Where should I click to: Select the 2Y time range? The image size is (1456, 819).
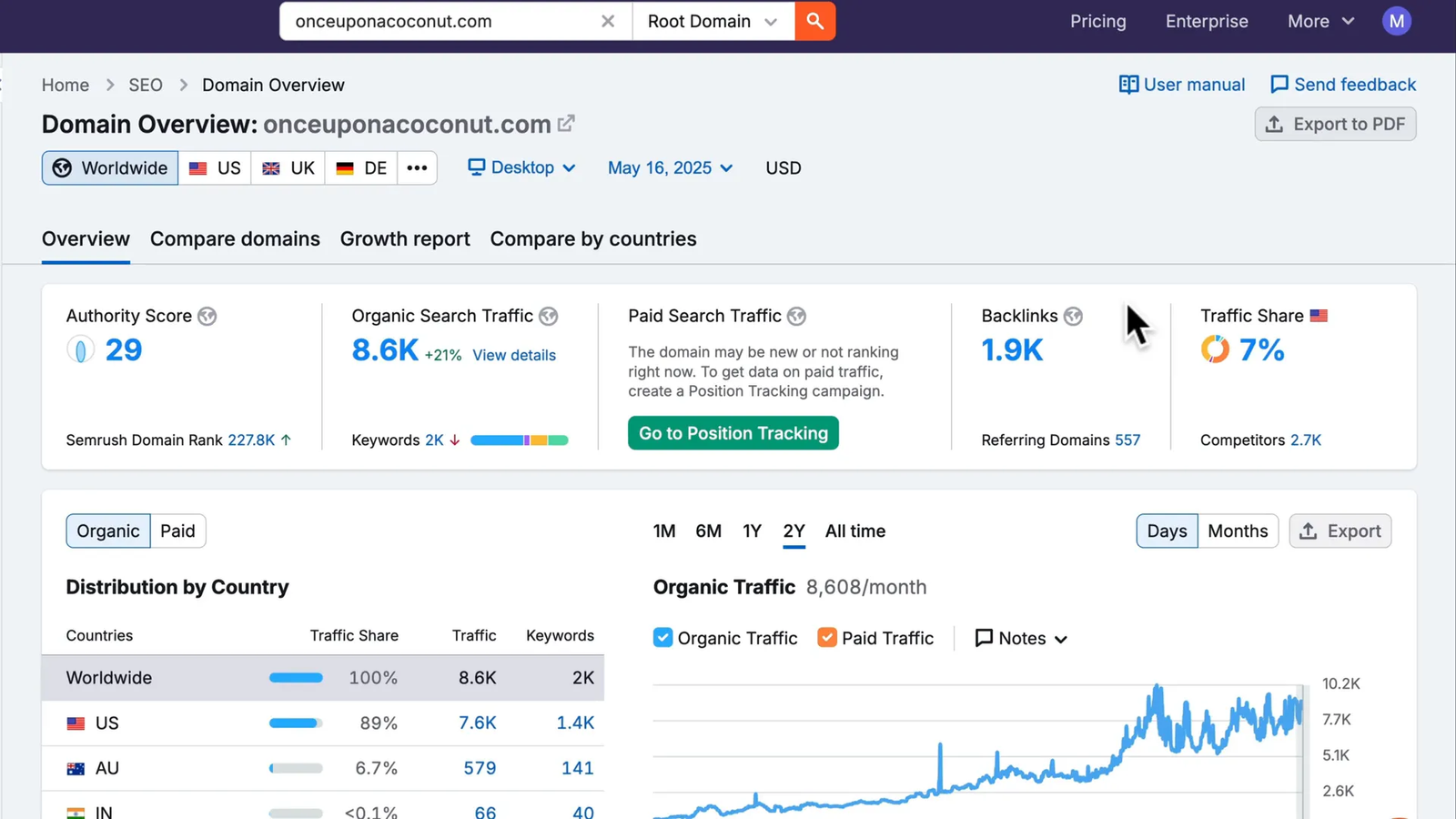pos(794,531)
